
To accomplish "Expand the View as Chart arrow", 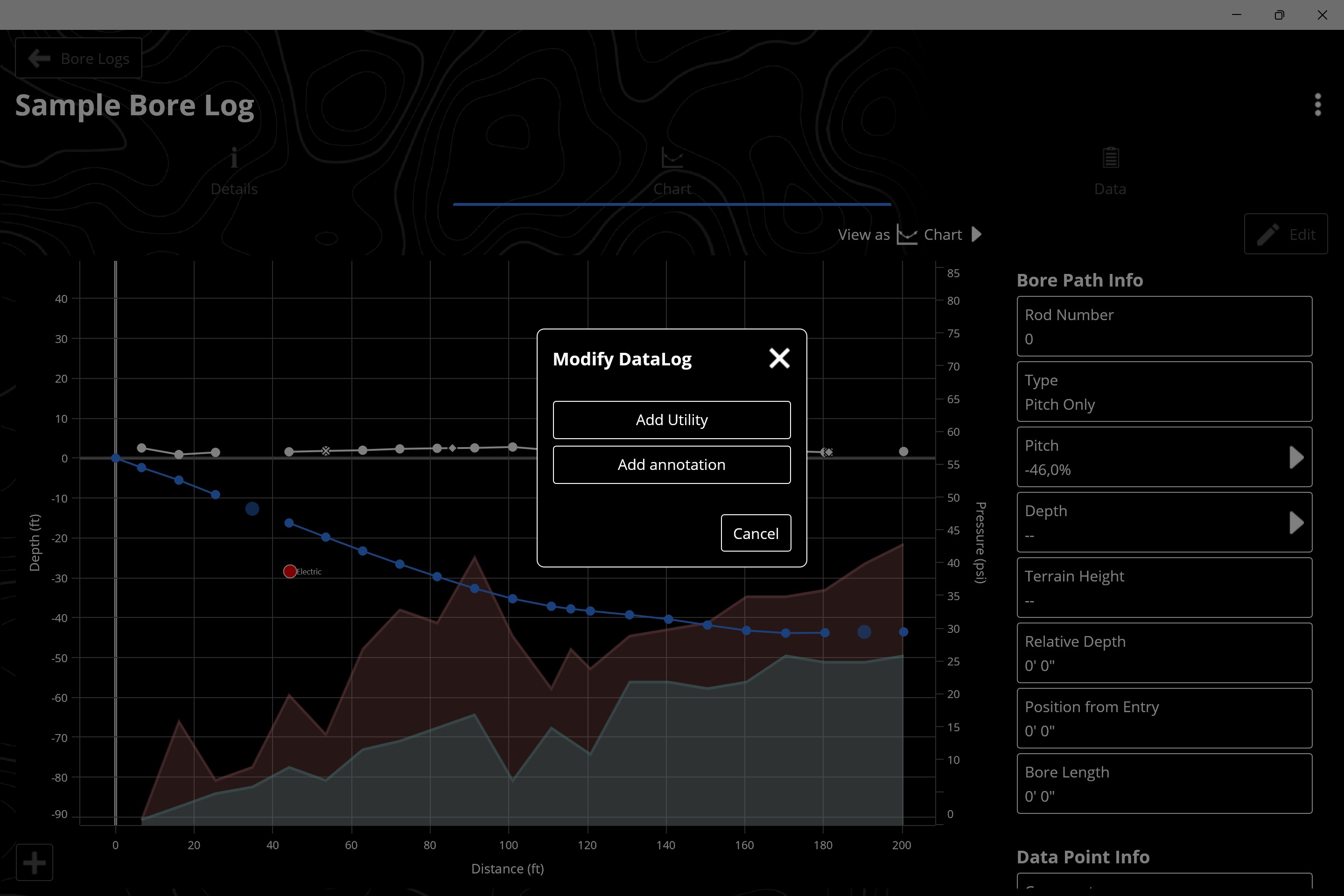I will [977, 234].
